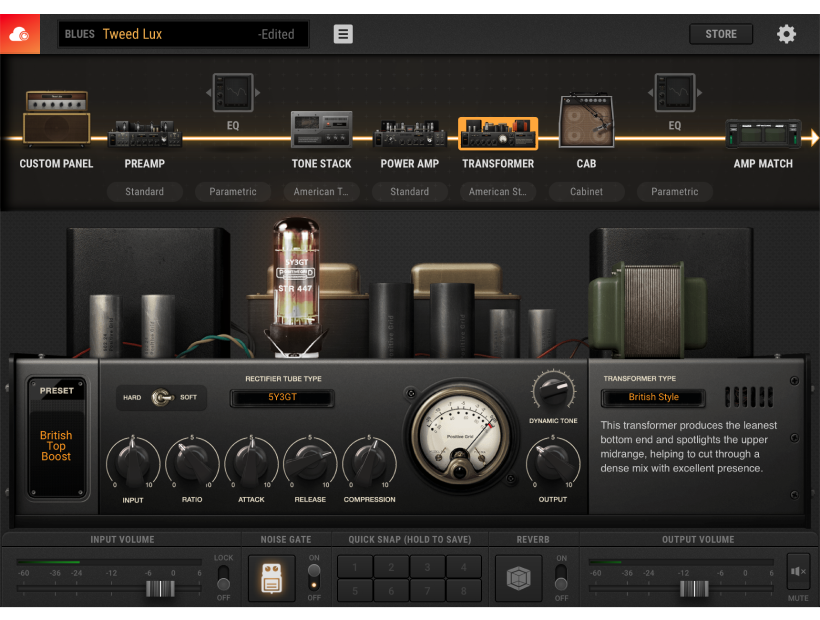The height and width of the screenshot is (620, 820).
Task: Toggle the Noise Gate on/off switch
Action: 314,577
